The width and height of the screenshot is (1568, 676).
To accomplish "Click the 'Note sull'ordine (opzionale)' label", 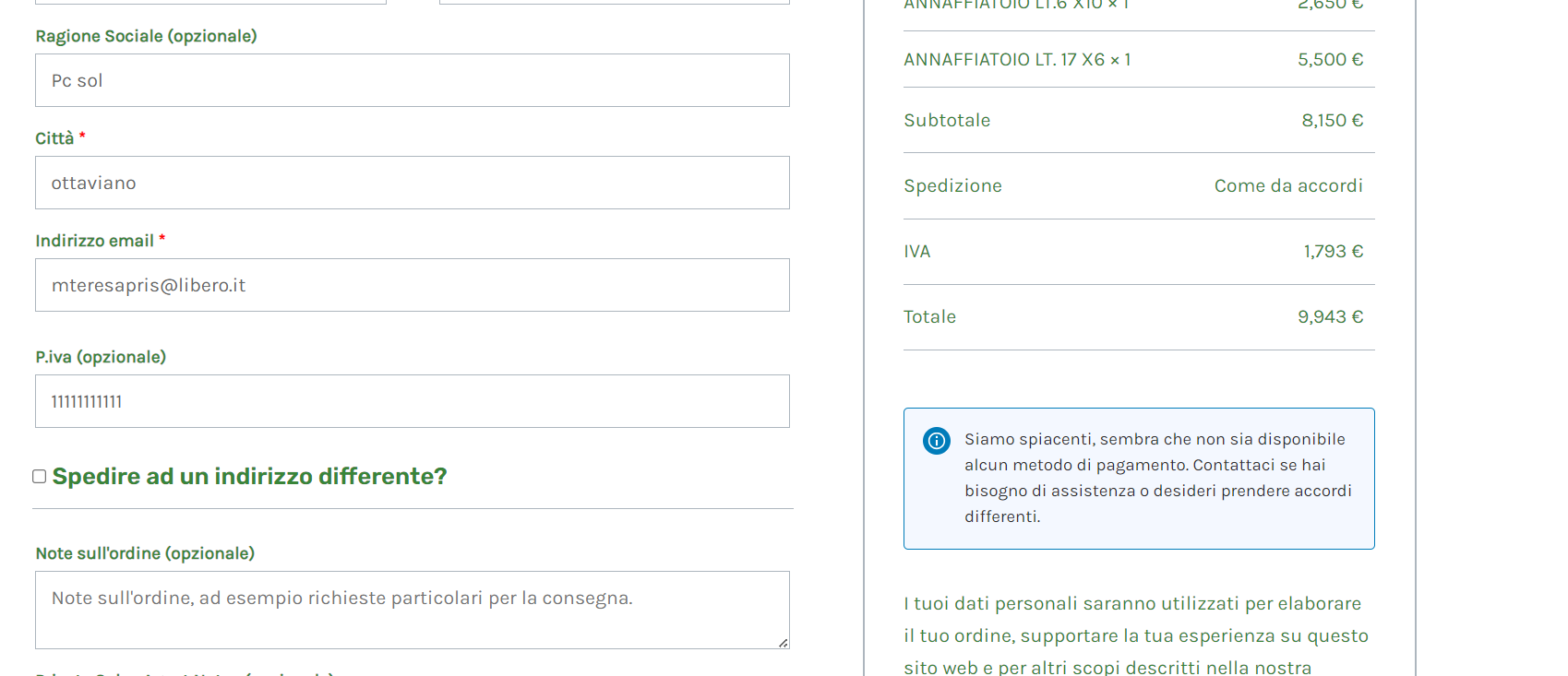I will point(145,553).
